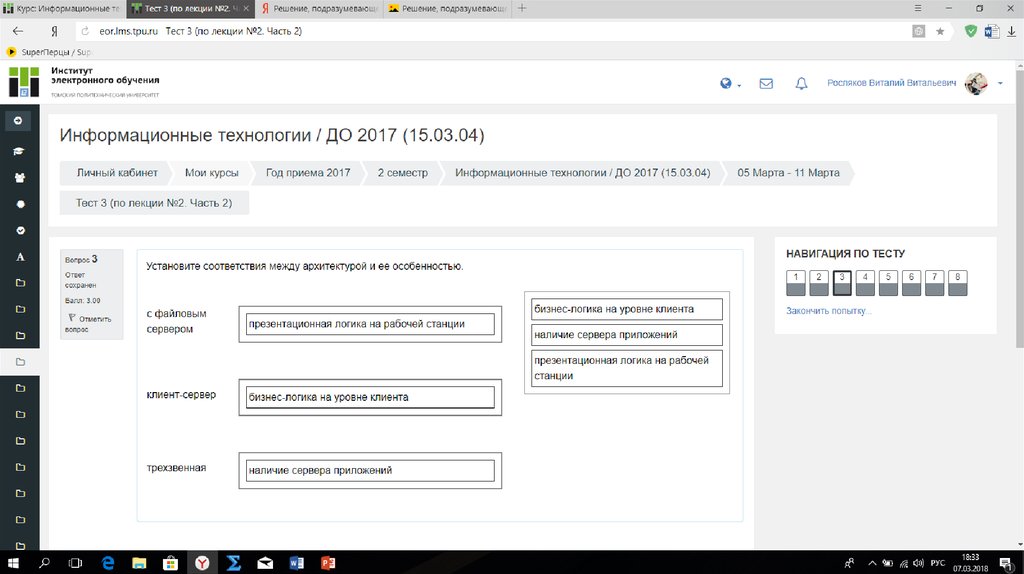This screenshot has width=1024, height=574.
Task: Select the клиент-сервер answer slot бизнес-логика
Action: click(370, 397)
